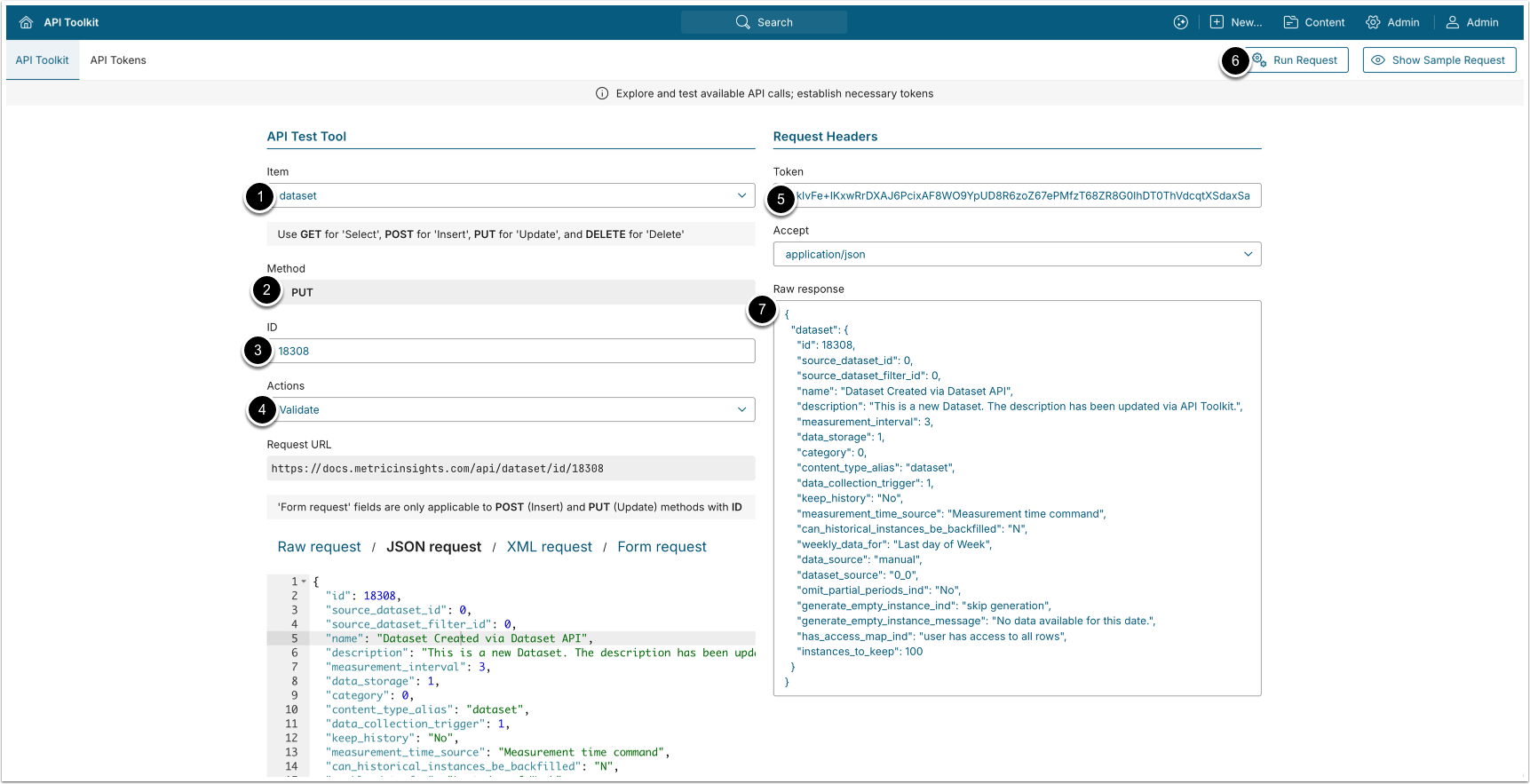Click Show Sample Request button
The width and height of the screenshot is (1530, 784).
click(1439, 60)
